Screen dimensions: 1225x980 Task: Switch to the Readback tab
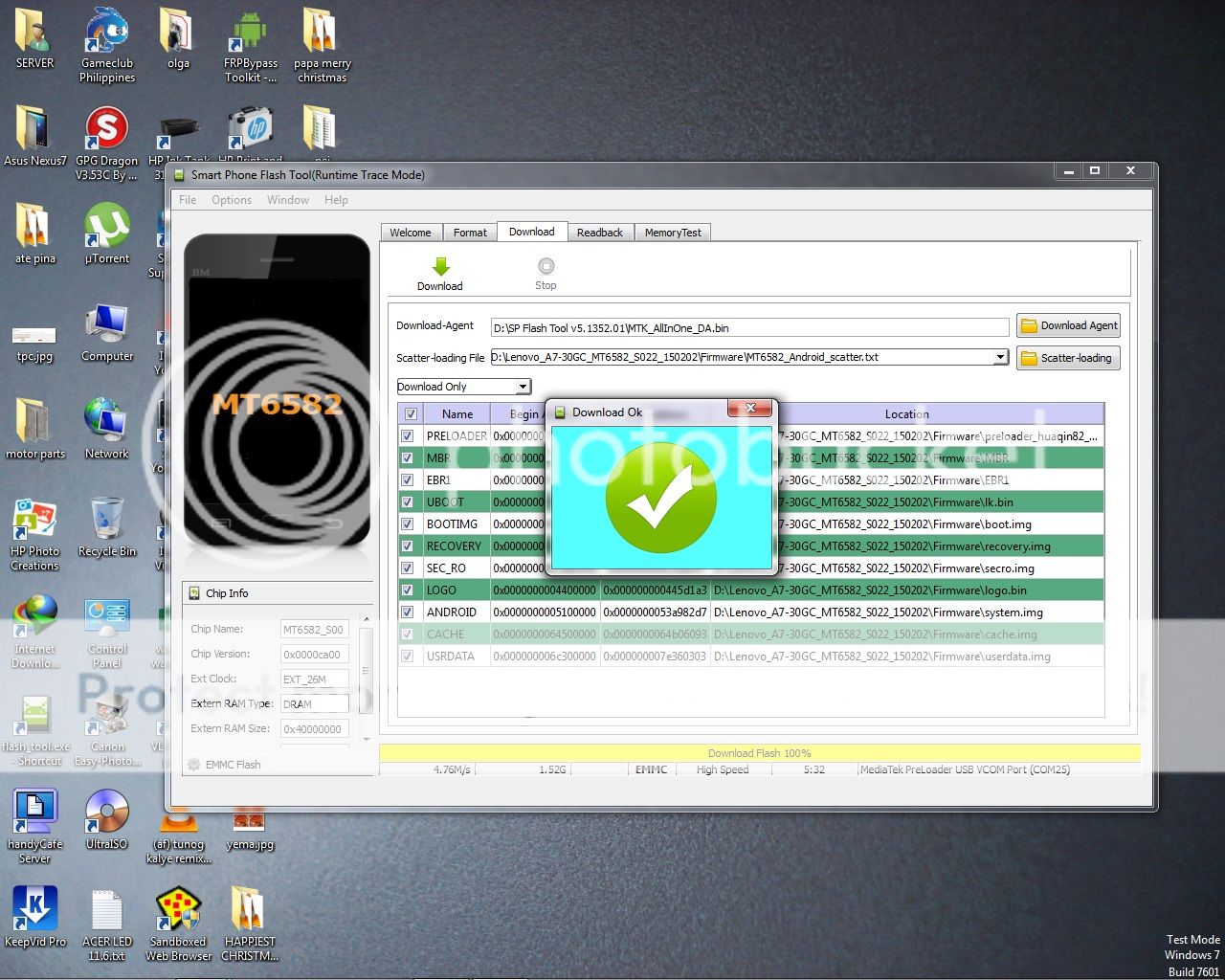(x=599, y=233)
